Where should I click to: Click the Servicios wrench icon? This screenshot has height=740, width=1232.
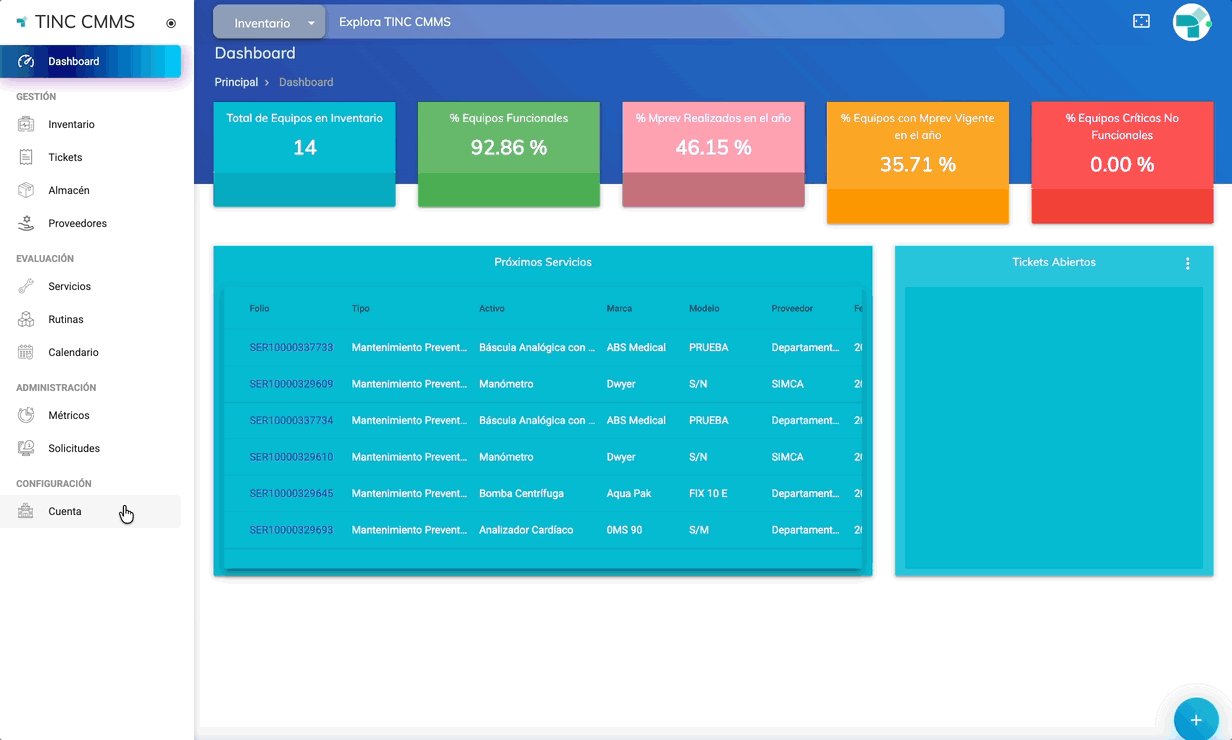(27, 287)
